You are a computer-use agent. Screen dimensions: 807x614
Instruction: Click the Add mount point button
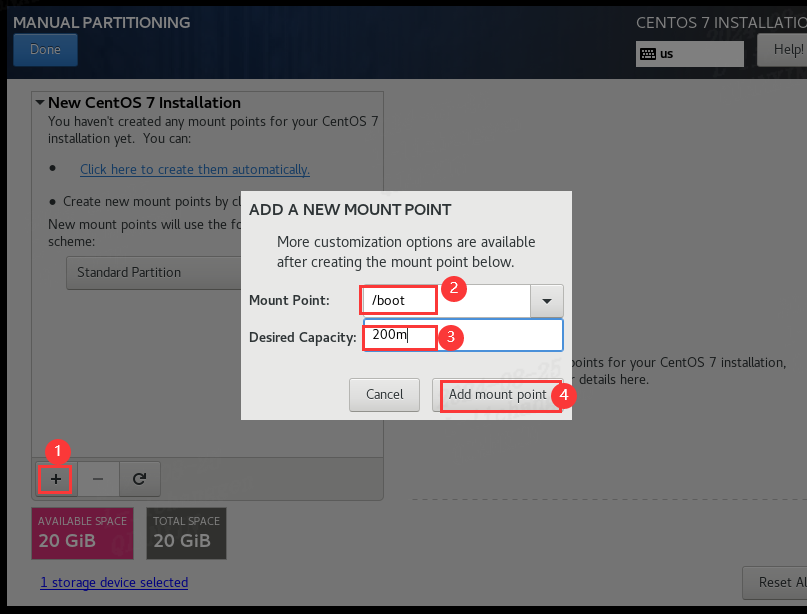click(497, 395)
